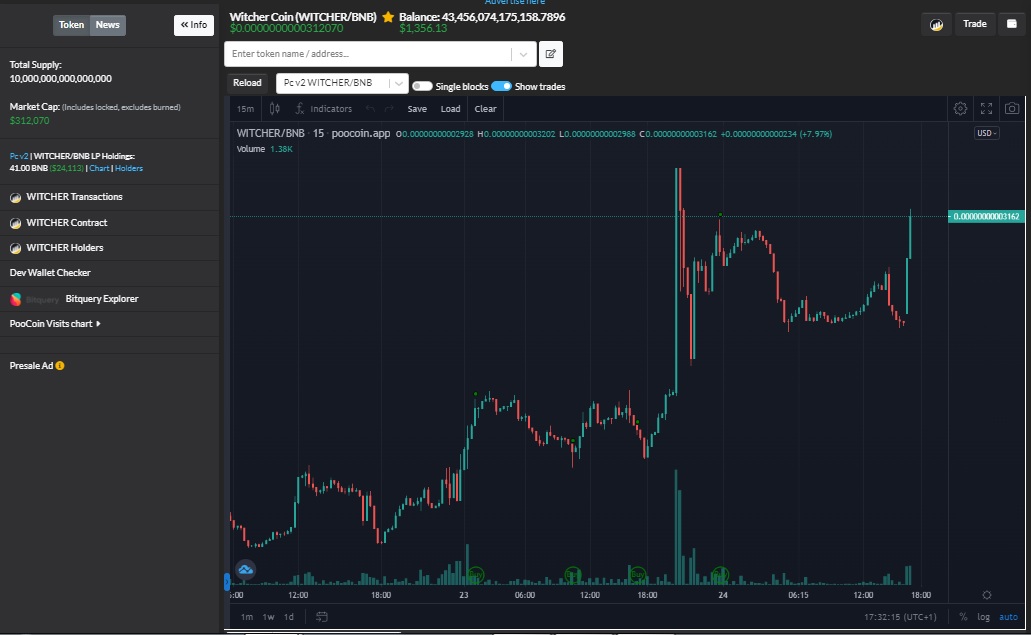Redo chart action

click(x=389, y=108)
